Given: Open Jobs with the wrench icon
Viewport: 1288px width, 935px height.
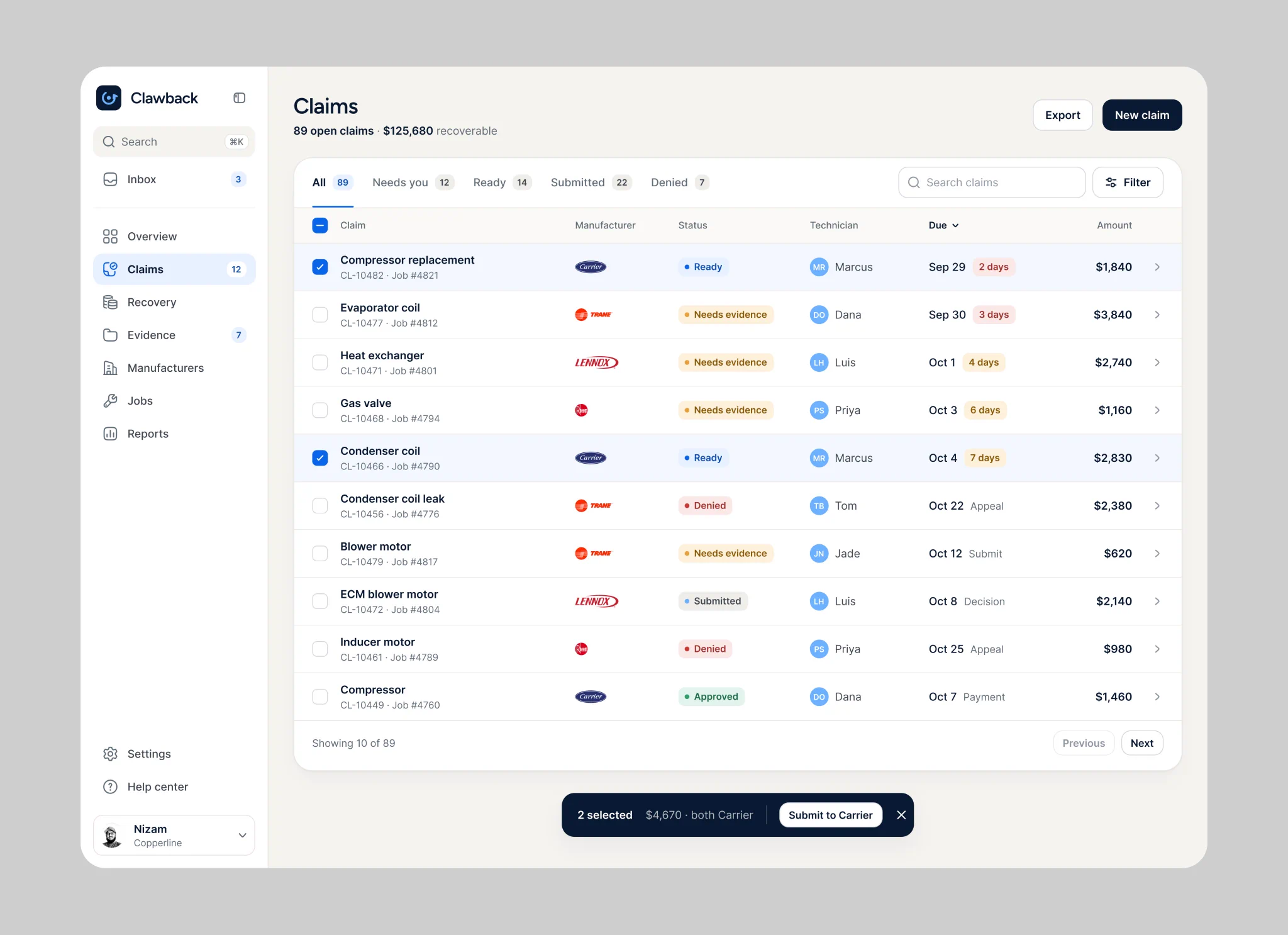Looking at the screenshot, I should tap(174, 401).
